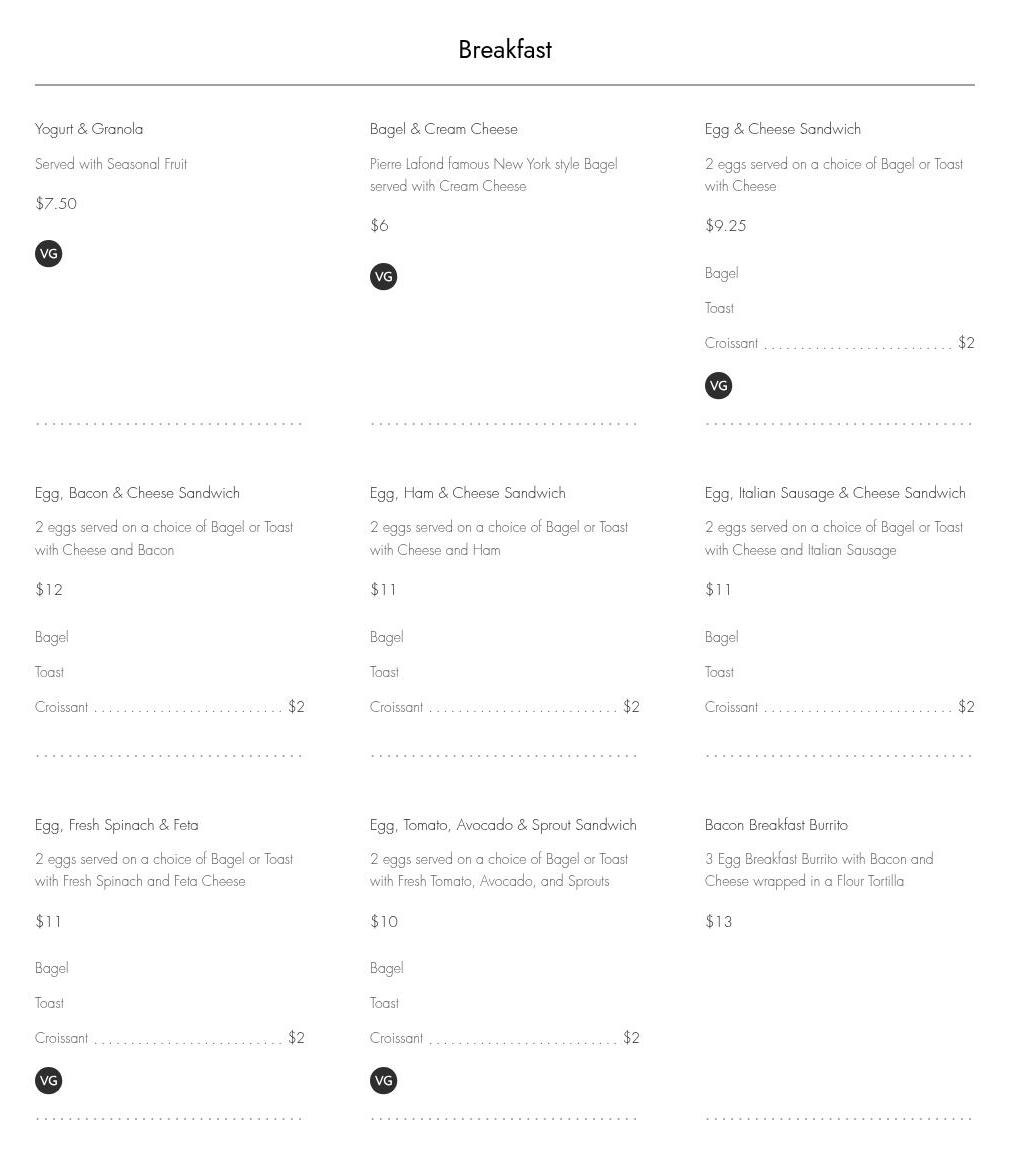The height and width of the screenshot is (1172, 1010).
Task: Click the VG badge under Yogurt & Granola
Action: [49, 254]
